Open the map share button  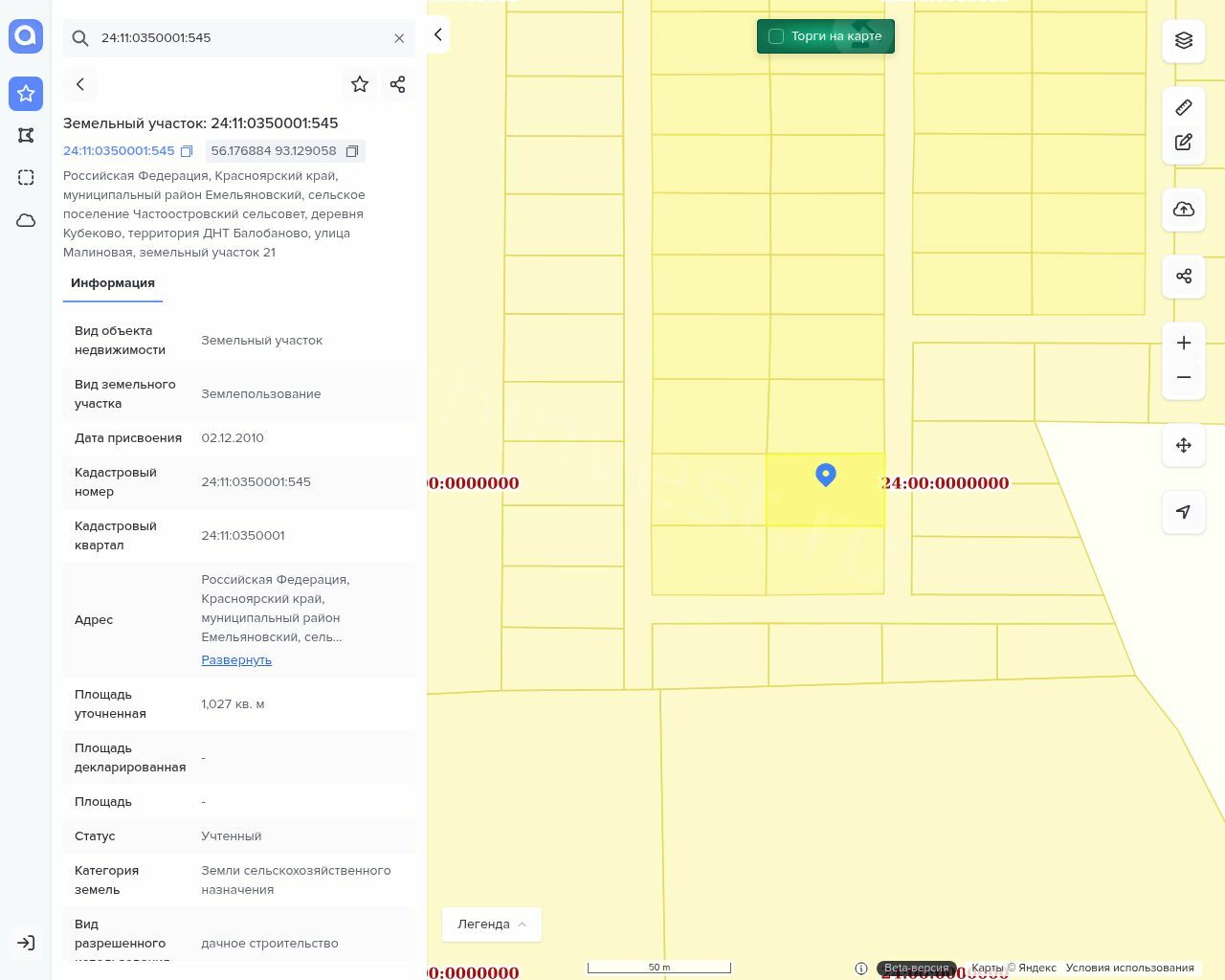(x=1184, y=277)
